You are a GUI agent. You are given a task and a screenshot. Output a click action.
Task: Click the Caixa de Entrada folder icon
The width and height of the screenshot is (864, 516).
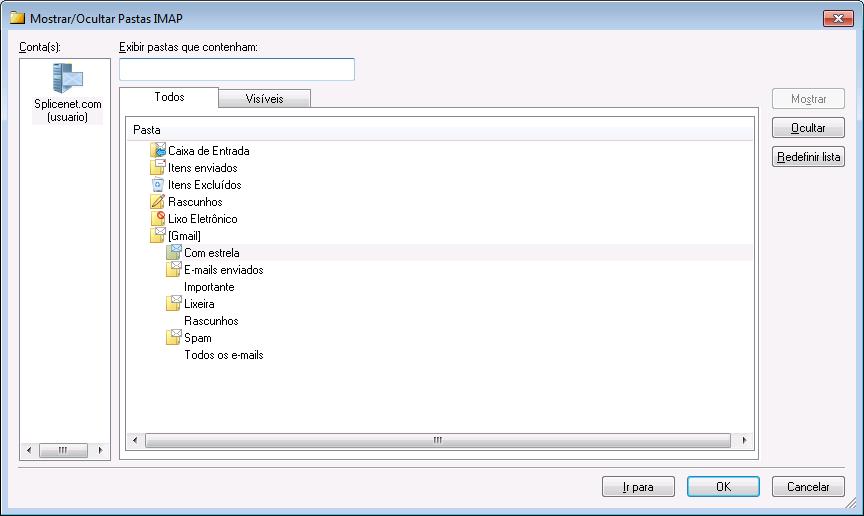coord(158,150)
